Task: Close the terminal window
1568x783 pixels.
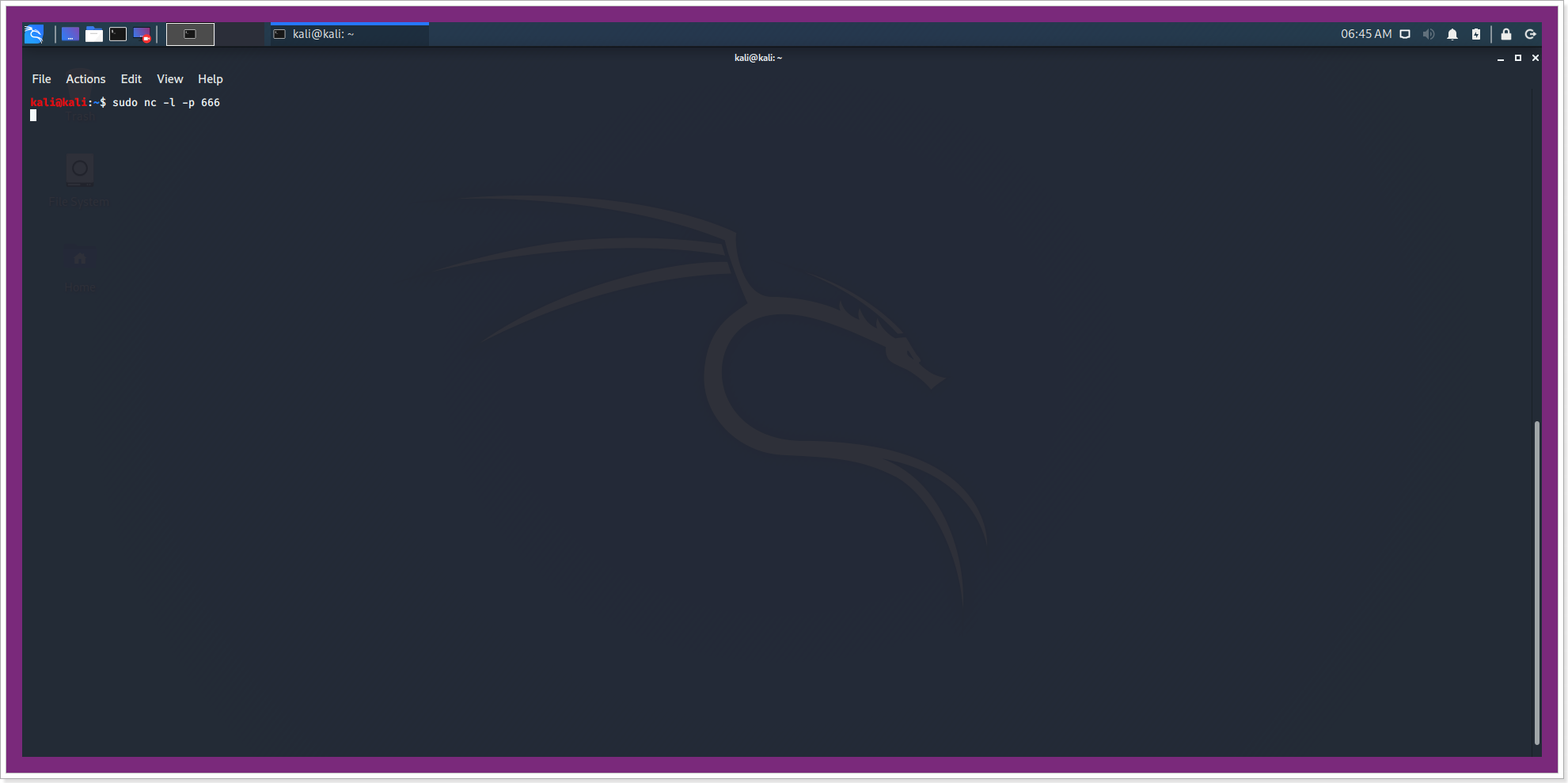Action: click(x=1536, y=58)
